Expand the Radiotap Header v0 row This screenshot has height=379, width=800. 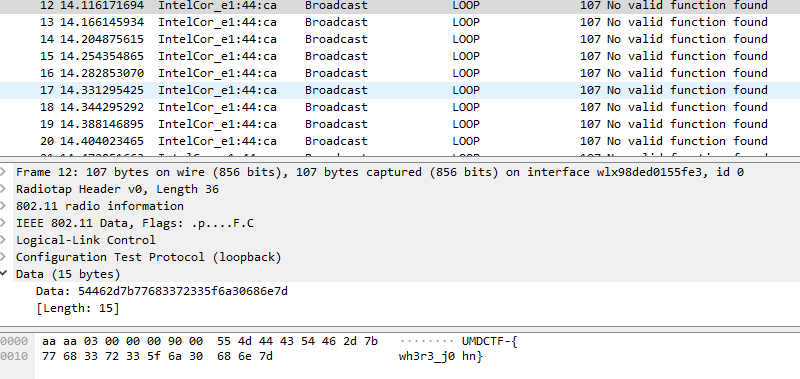point(4,189)
